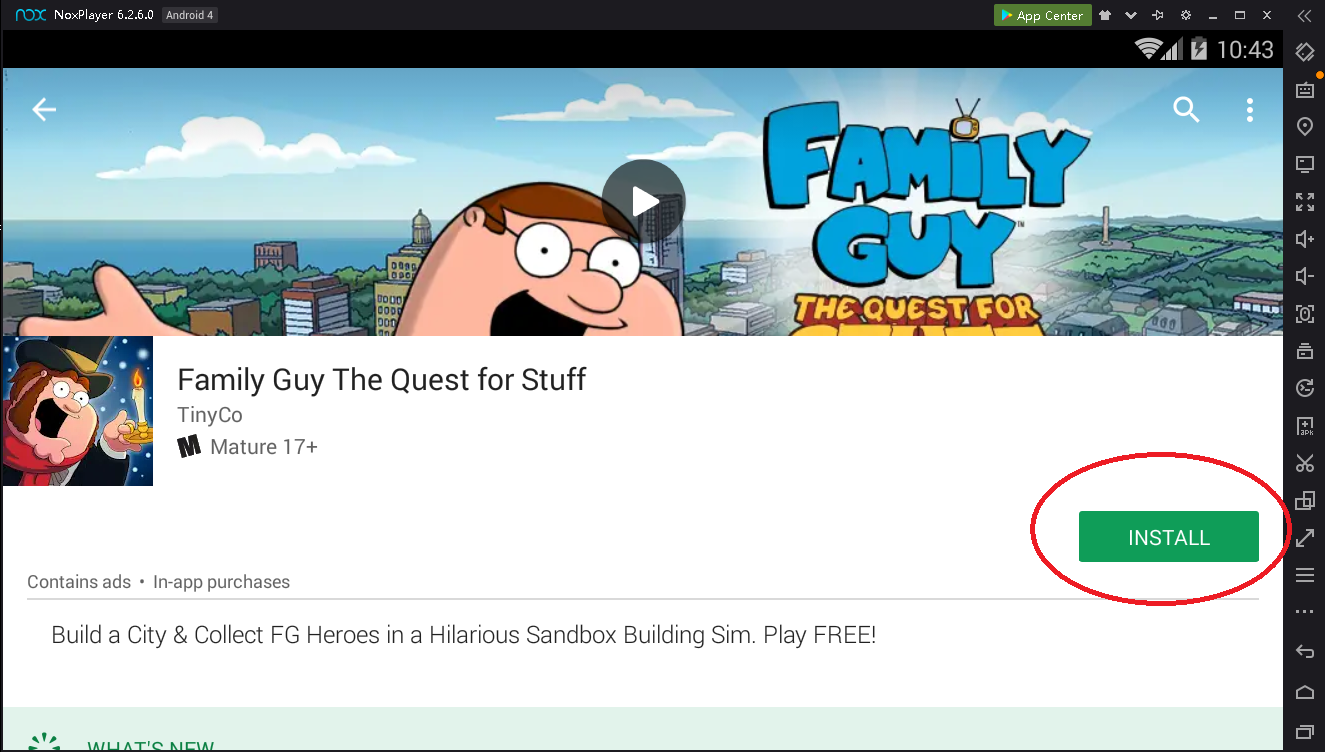Open keyboard control mapping tool

(x=1305, y=89)
